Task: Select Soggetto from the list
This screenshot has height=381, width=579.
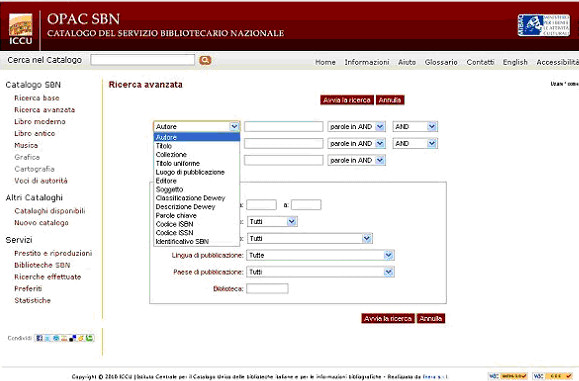Action: (x=196, y=189)
